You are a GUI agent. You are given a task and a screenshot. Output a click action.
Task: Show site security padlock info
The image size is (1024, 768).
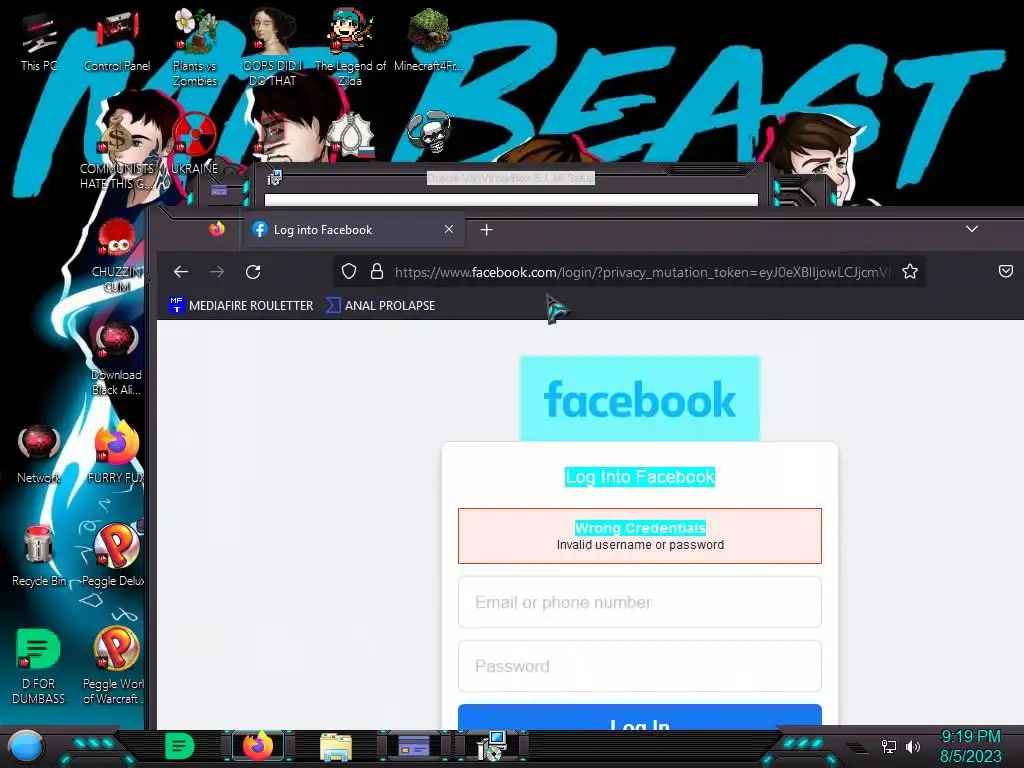[377, 271]
